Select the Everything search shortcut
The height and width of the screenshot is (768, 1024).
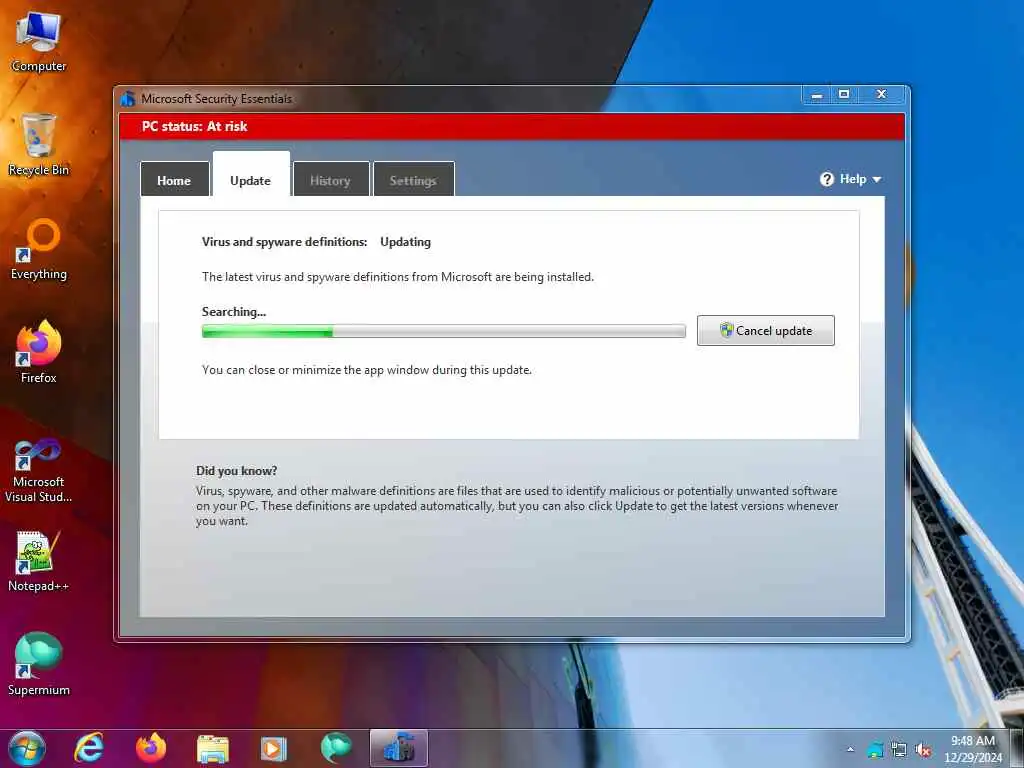click(x=39, y=249)
